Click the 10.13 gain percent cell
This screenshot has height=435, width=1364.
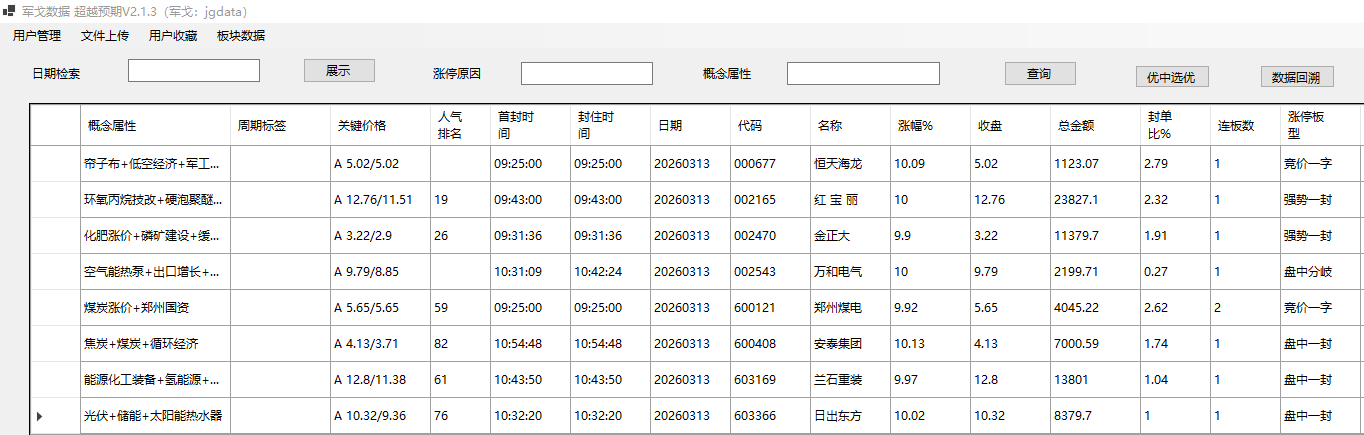[x=930, y=344]
